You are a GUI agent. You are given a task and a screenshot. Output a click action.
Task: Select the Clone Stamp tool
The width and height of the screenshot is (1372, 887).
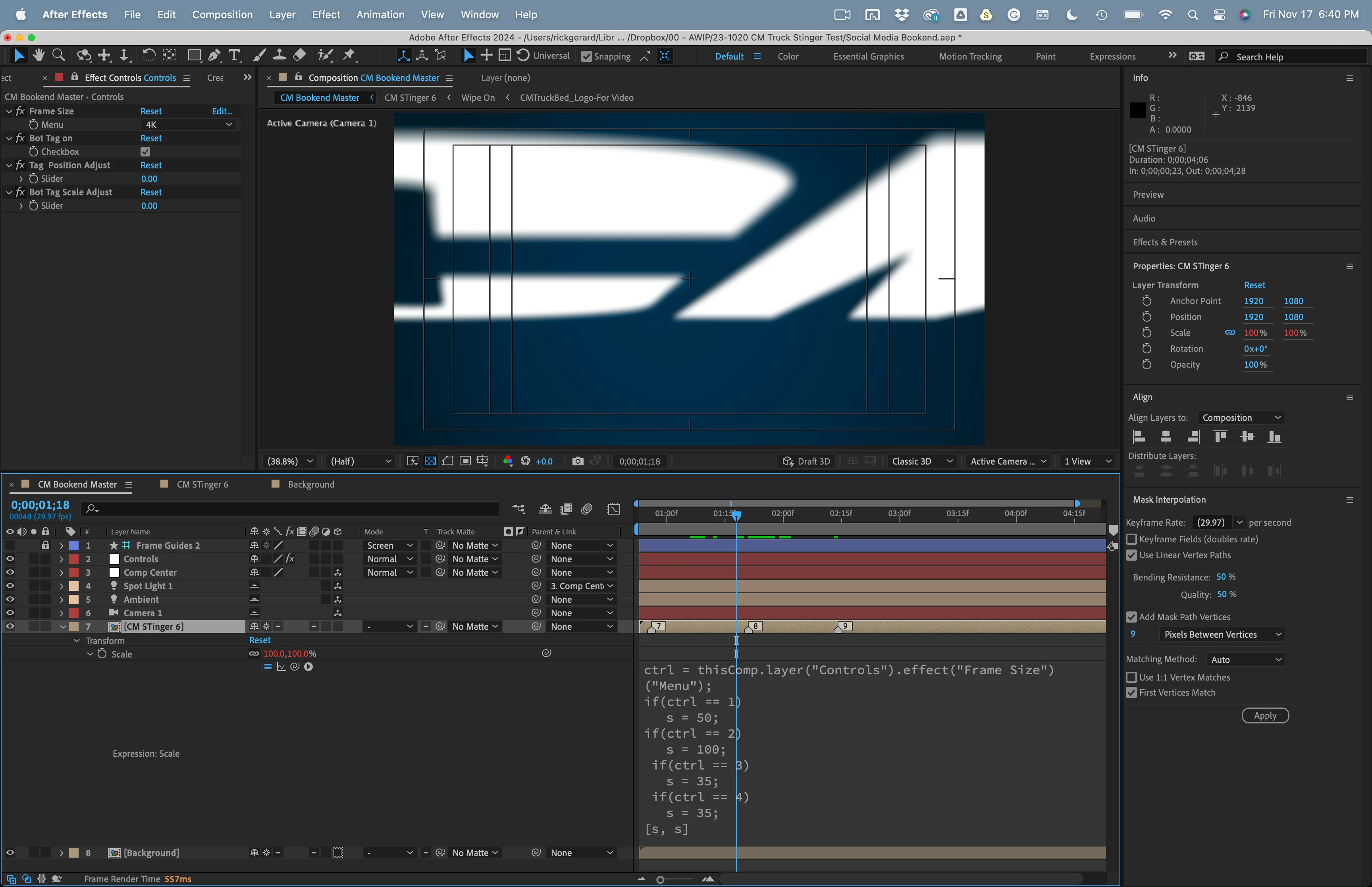coord(279,55)
